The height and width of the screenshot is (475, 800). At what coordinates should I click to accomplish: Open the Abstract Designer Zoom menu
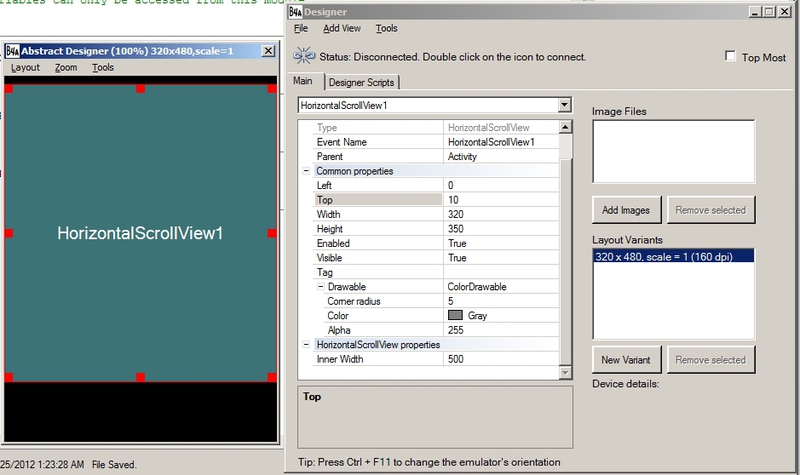coord(66,68)
